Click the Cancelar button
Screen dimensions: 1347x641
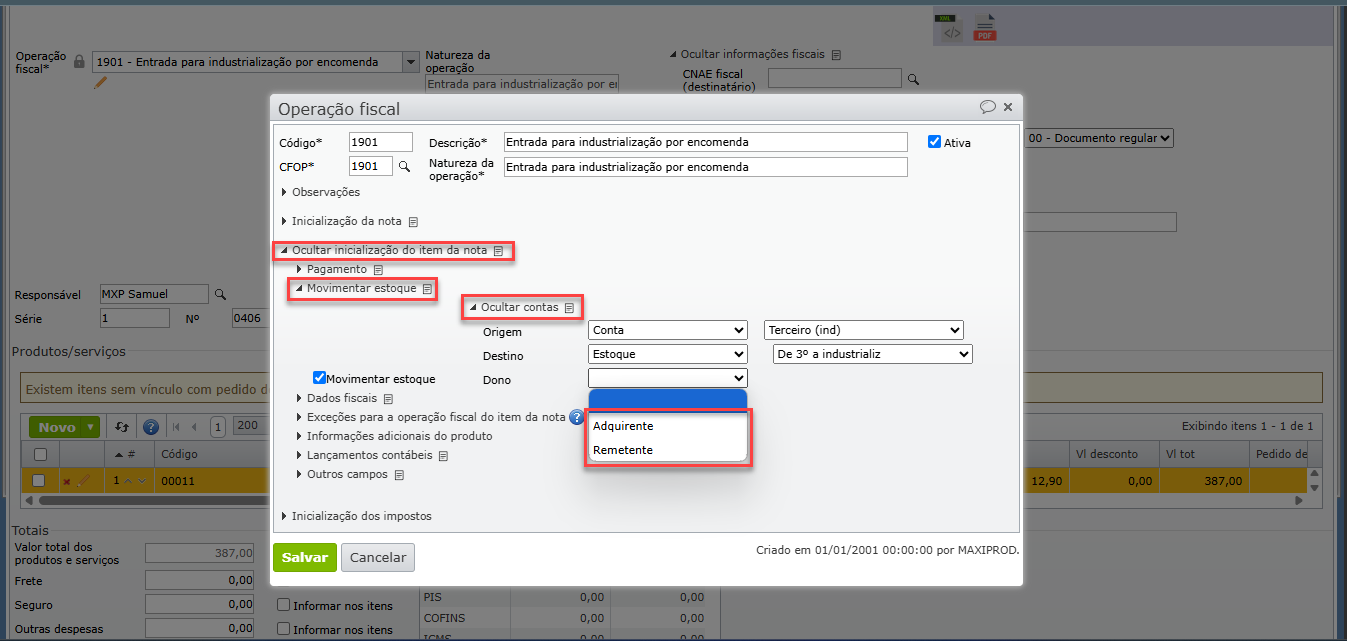click(x=378, y=557)
